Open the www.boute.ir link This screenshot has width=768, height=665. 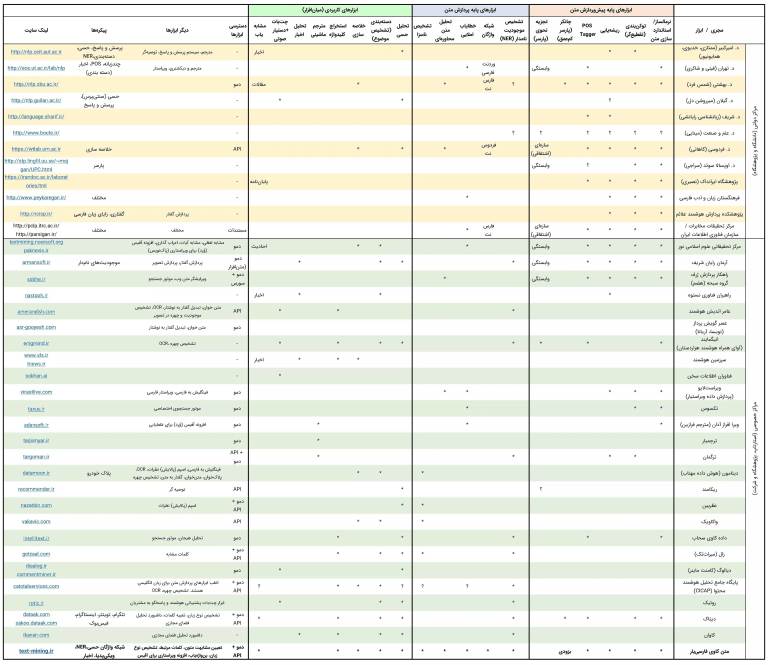coord(36,133)
